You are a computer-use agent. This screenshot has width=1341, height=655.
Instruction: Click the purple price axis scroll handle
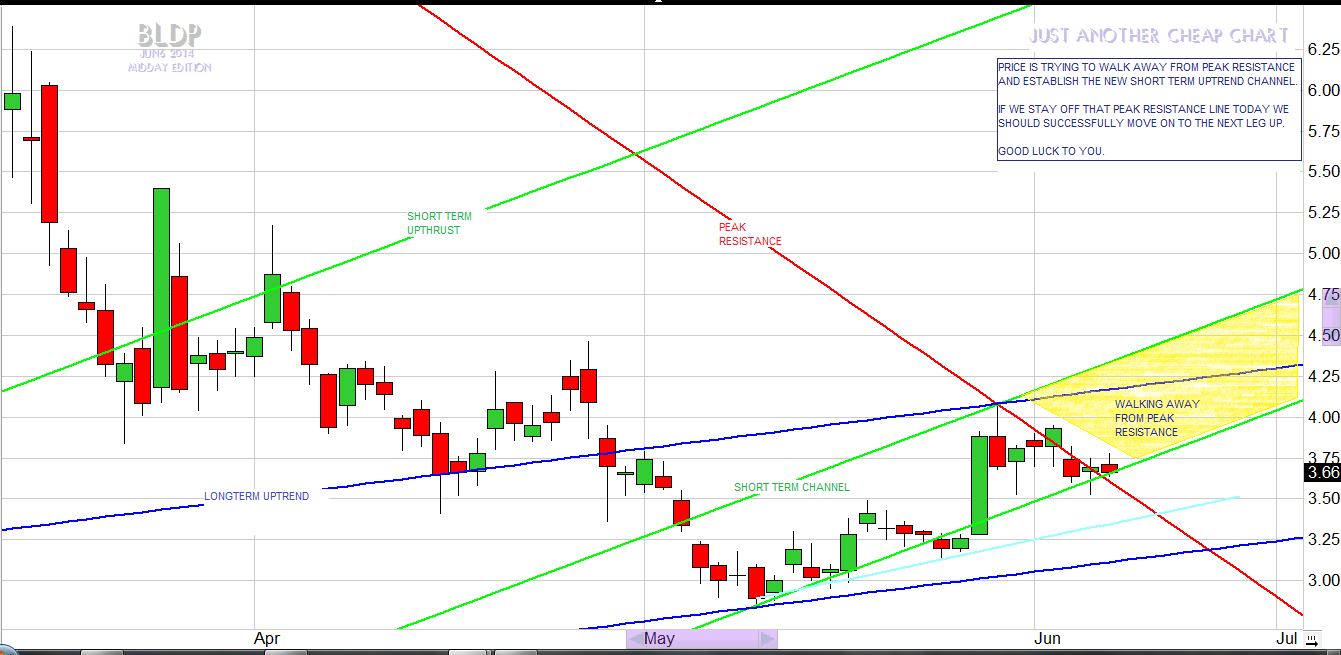click(x=1330, y=315)
